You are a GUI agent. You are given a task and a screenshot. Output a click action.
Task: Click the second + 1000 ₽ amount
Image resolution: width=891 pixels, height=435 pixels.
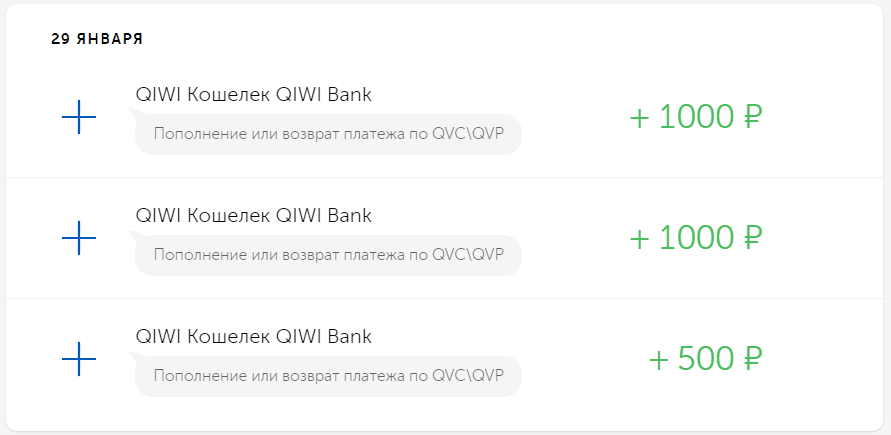696,238
